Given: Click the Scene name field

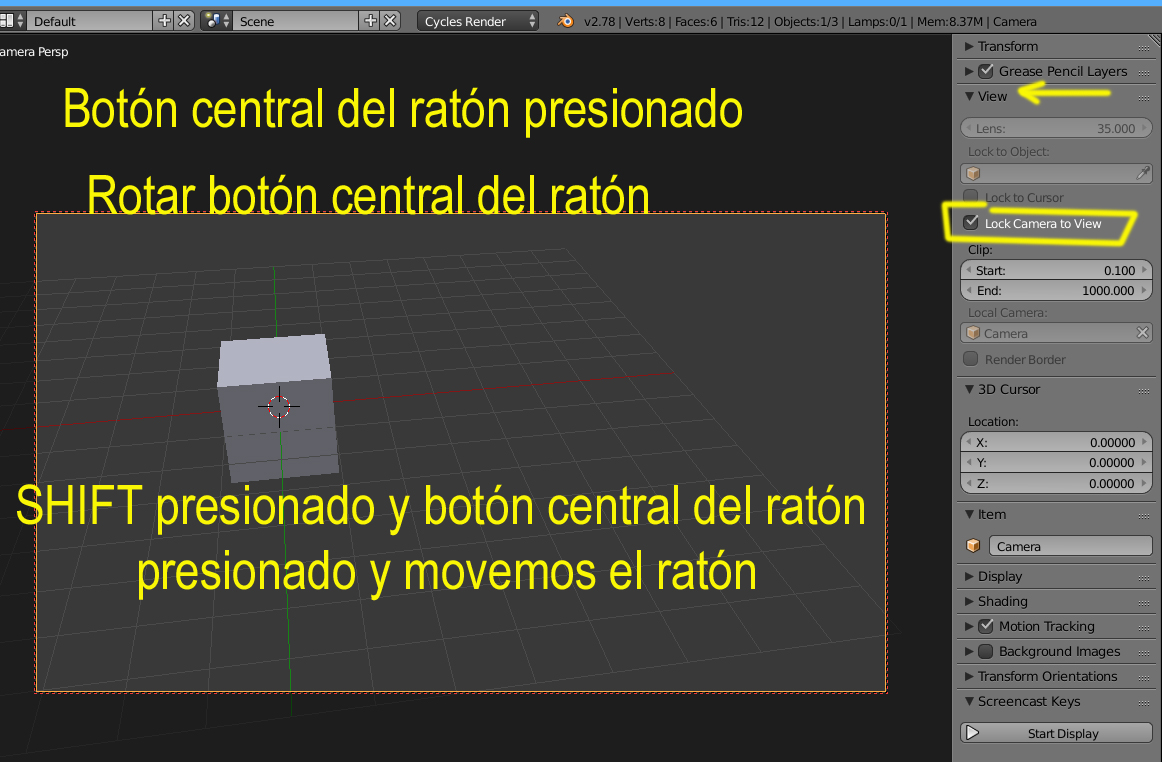Looking at the screenshot, I should 296,21.
